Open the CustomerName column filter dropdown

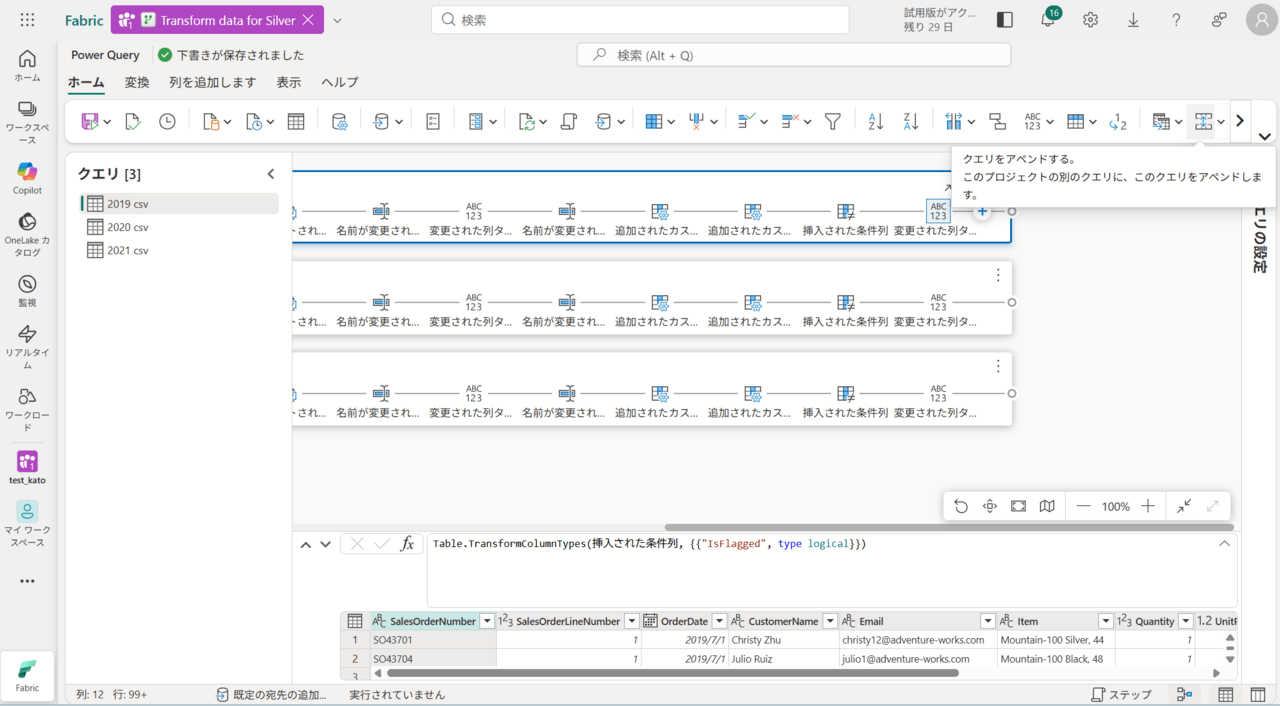pyautogui.click(x=828, y=621)
